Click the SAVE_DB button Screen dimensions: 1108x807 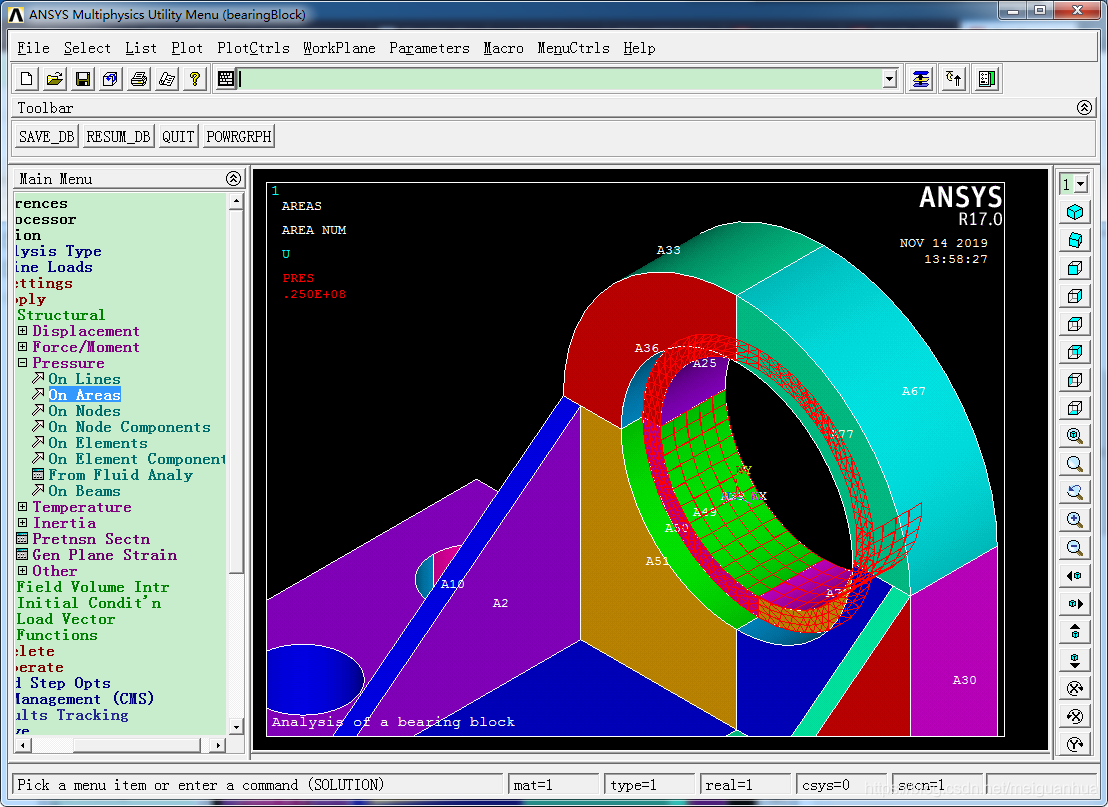47,136
